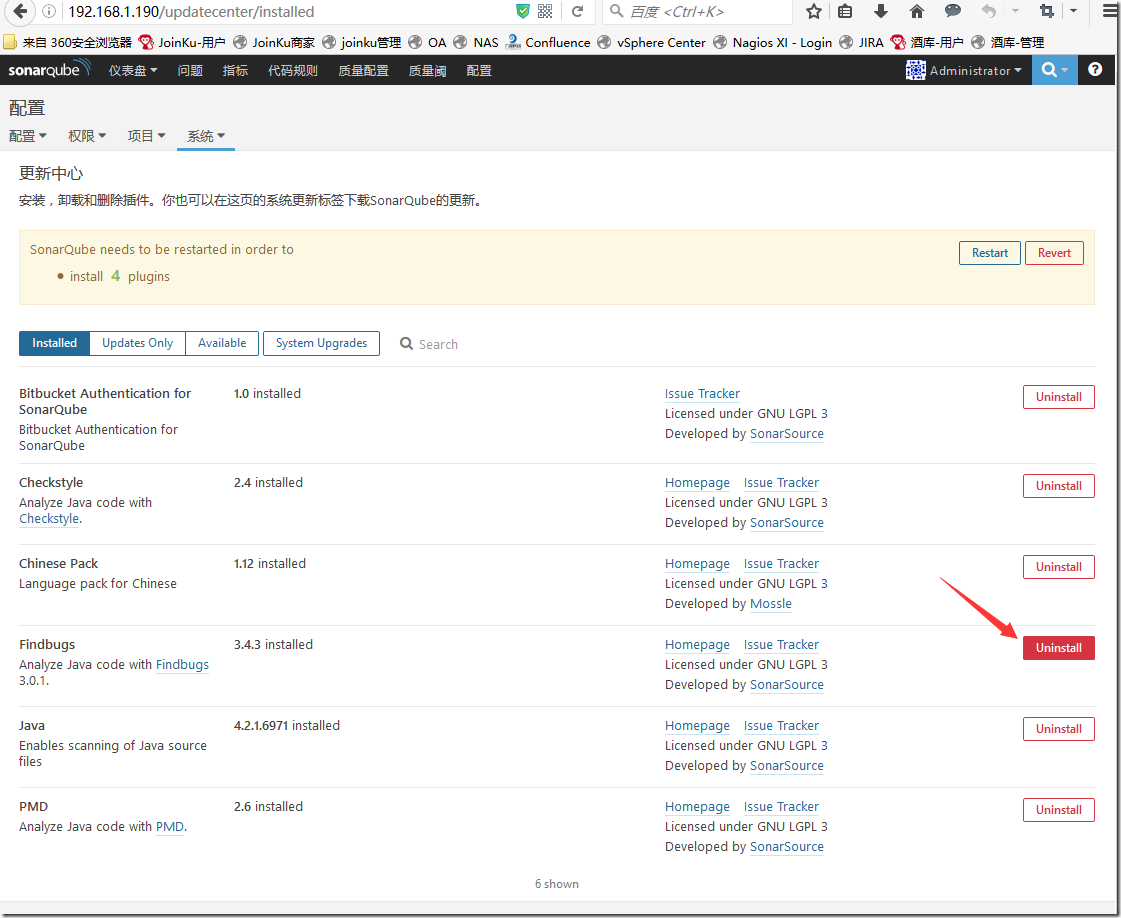This screenshot has width=1121, height=918.
Task: Open Issue Tracker for Bitbucket Authentication
Action: point(702,393)
